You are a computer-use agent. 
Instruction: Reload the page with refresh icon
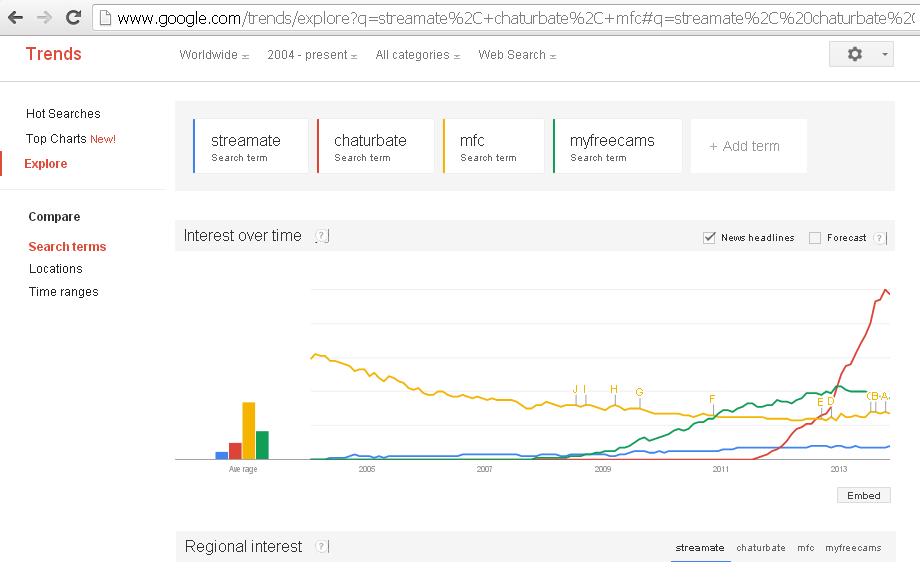tap(73, 18)
